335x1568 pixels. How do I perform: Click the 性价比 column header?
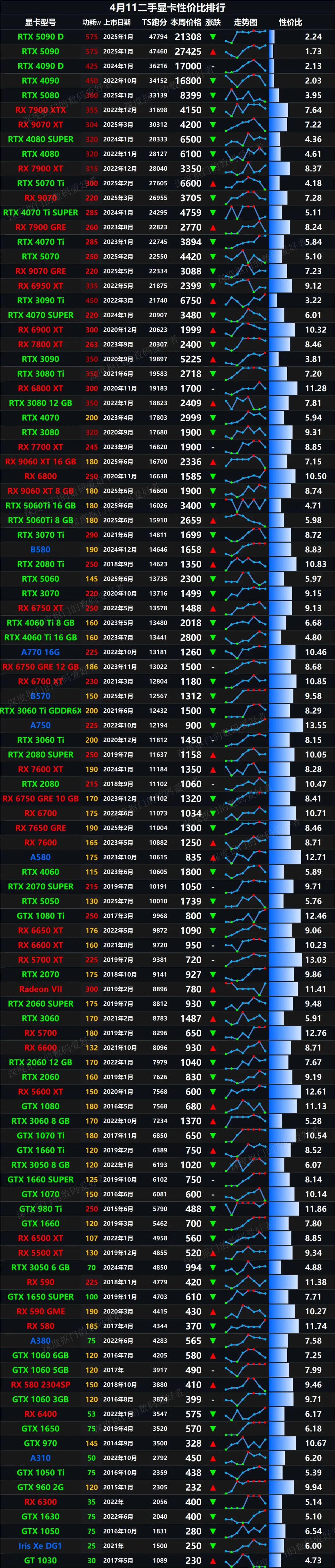(291, 23)
